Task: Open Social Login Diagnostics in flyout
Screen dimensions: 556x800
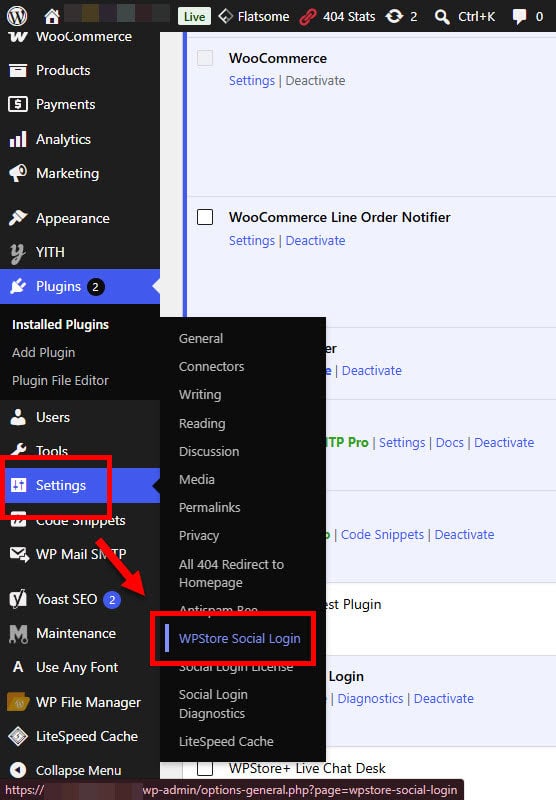Action: pyautogui.click(x=213, y=704)
